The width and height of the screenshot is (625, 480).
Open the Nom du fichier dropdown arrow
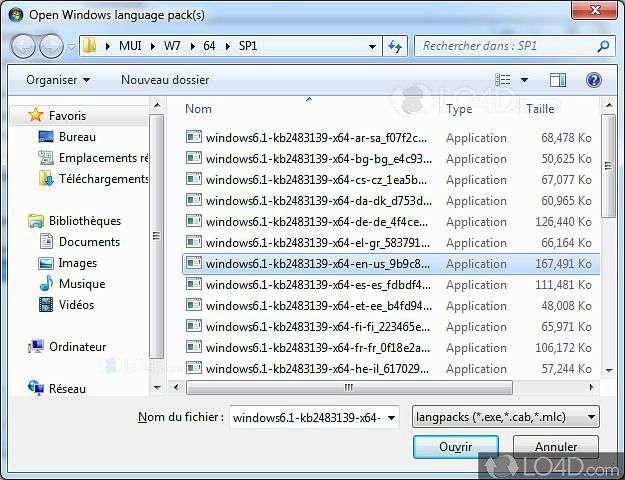point(391,418)
